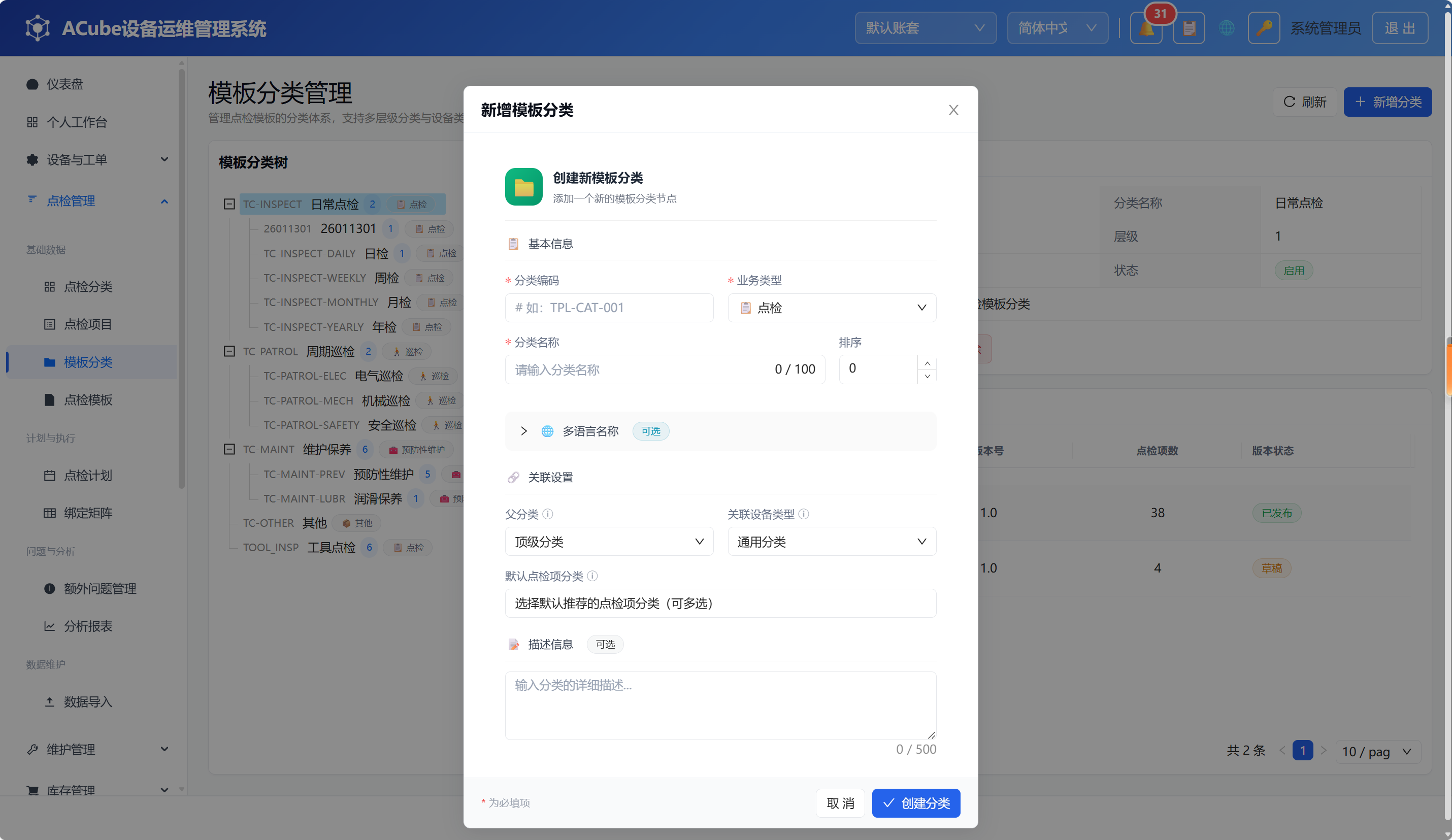Viewport: 1452px width, 840px height.
Task: Click the 刷新 button
Action: (x=1304, y=102)
